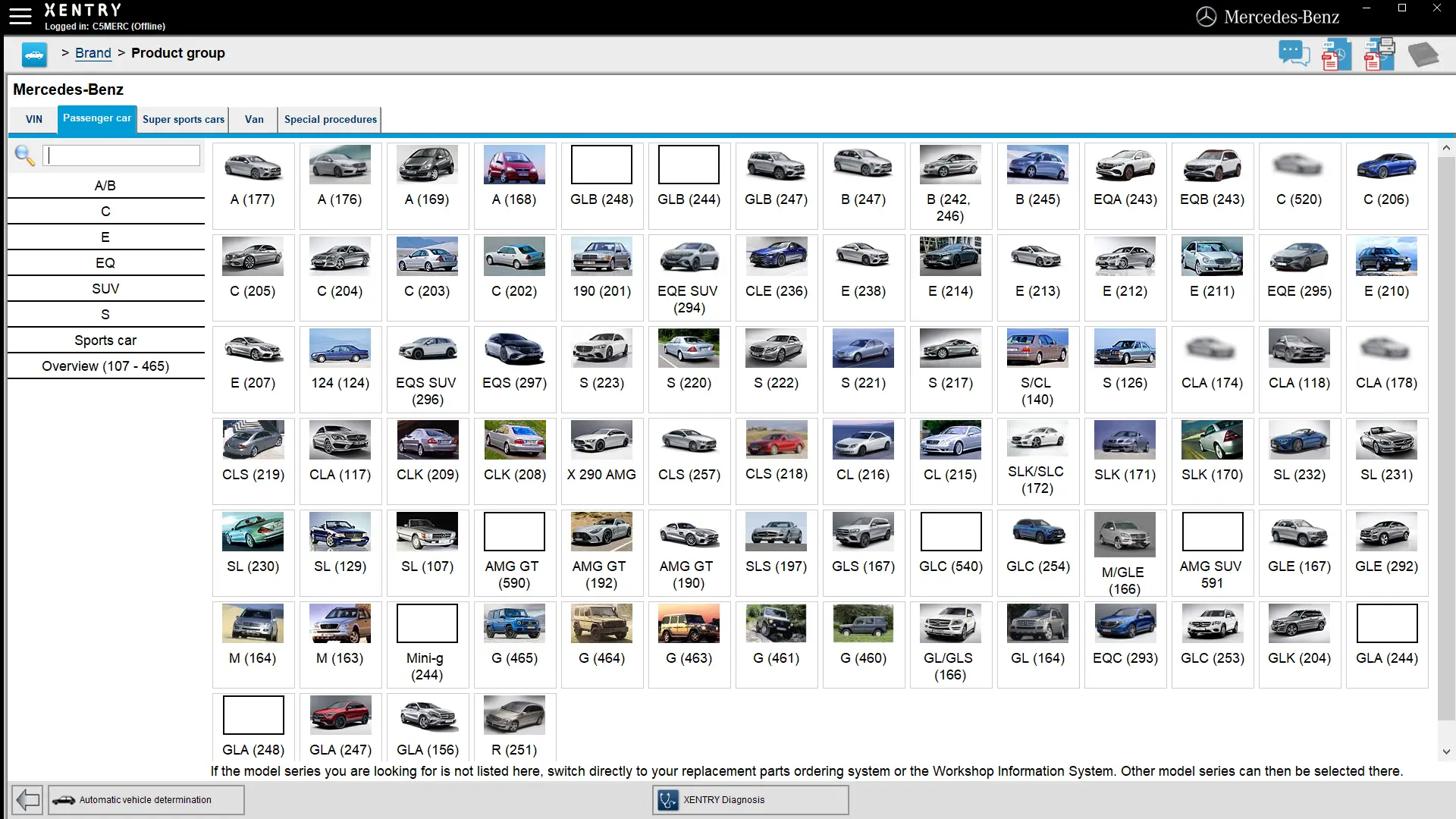Follow the Brand breadcrumb link

[93, 53]
